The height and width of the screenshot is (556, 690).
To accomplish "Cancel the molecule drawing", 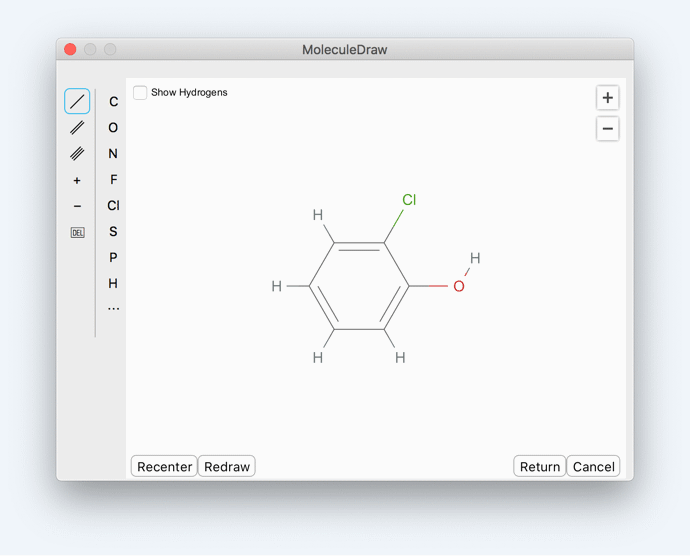I will (593, 467).
